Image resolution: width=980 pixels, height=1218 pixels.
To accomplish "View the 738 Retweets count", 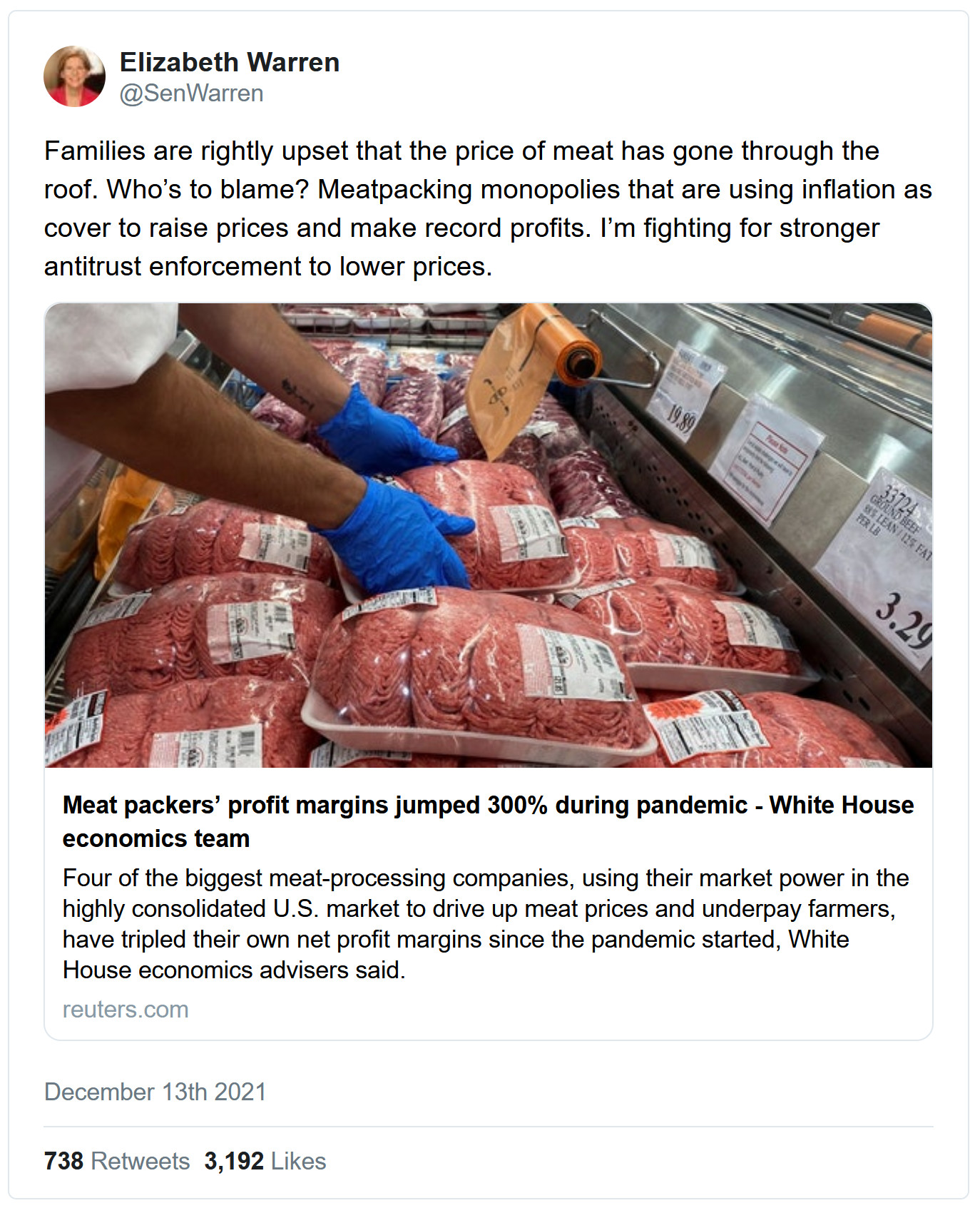I will pyautogui.click(x=117, y=1161).
